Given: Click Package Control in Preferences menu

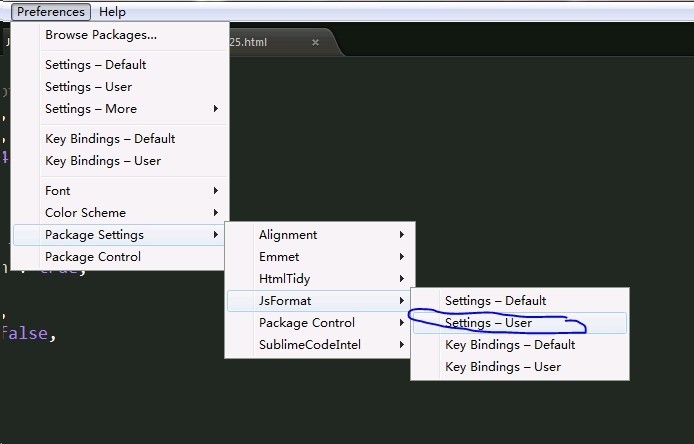Looking at the screenshot, I should 119,257.
